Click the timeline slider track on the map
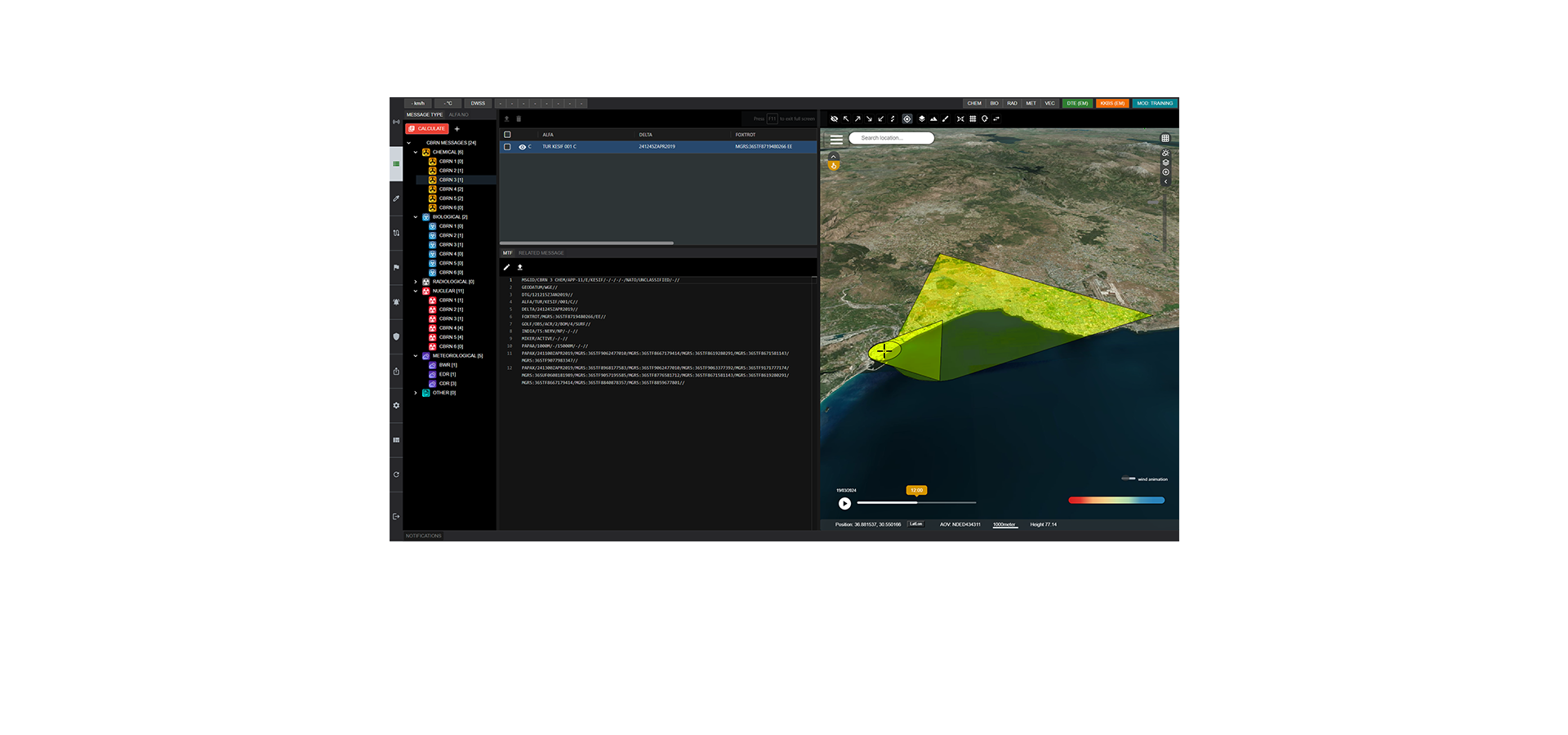The height and width of the screenshot is (735, 1568). click(x=916, y=502)
